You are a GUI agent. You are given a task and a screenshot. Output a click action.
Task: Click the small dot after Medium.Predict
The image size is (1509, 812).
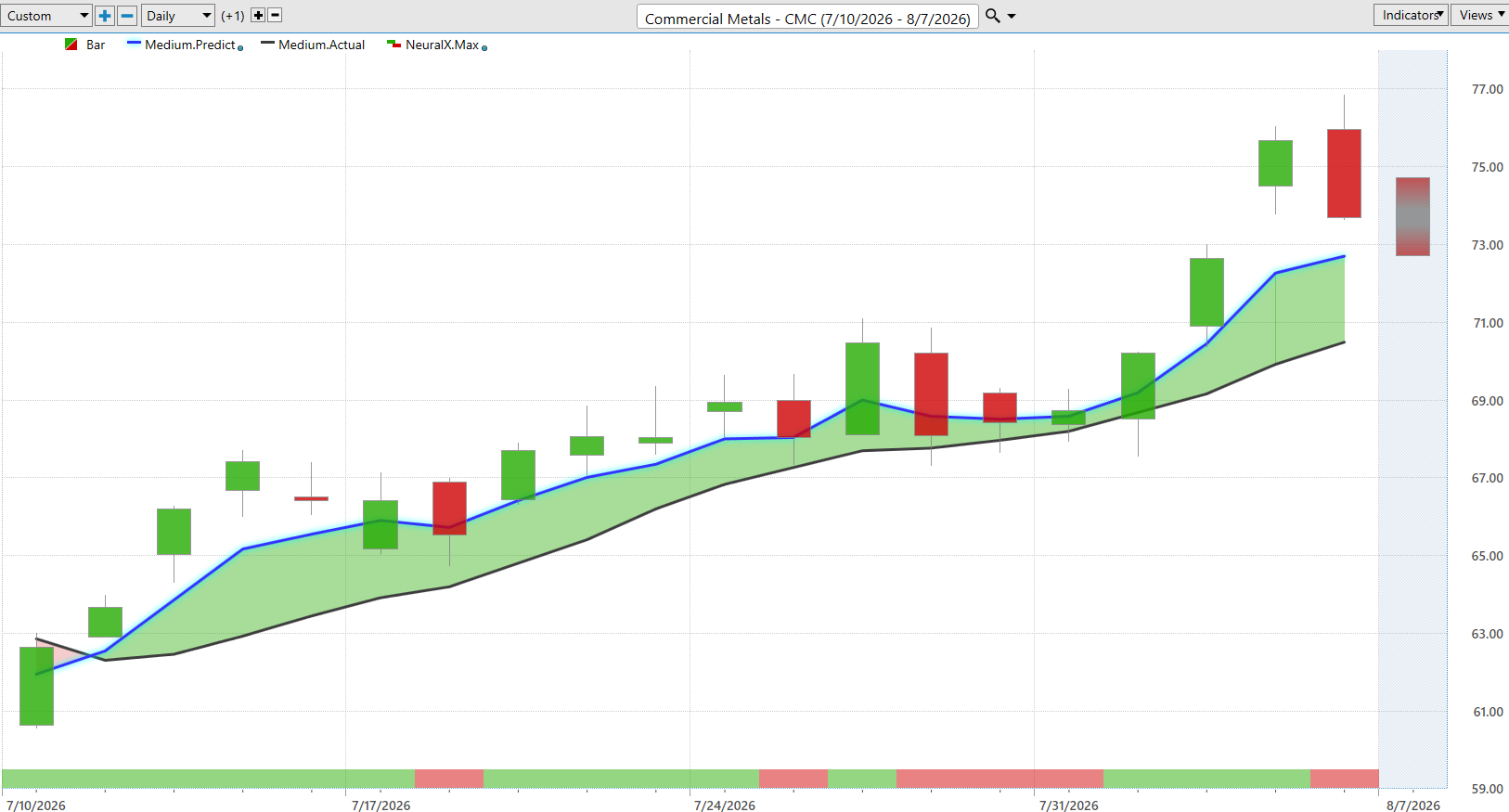coord(240,48)
